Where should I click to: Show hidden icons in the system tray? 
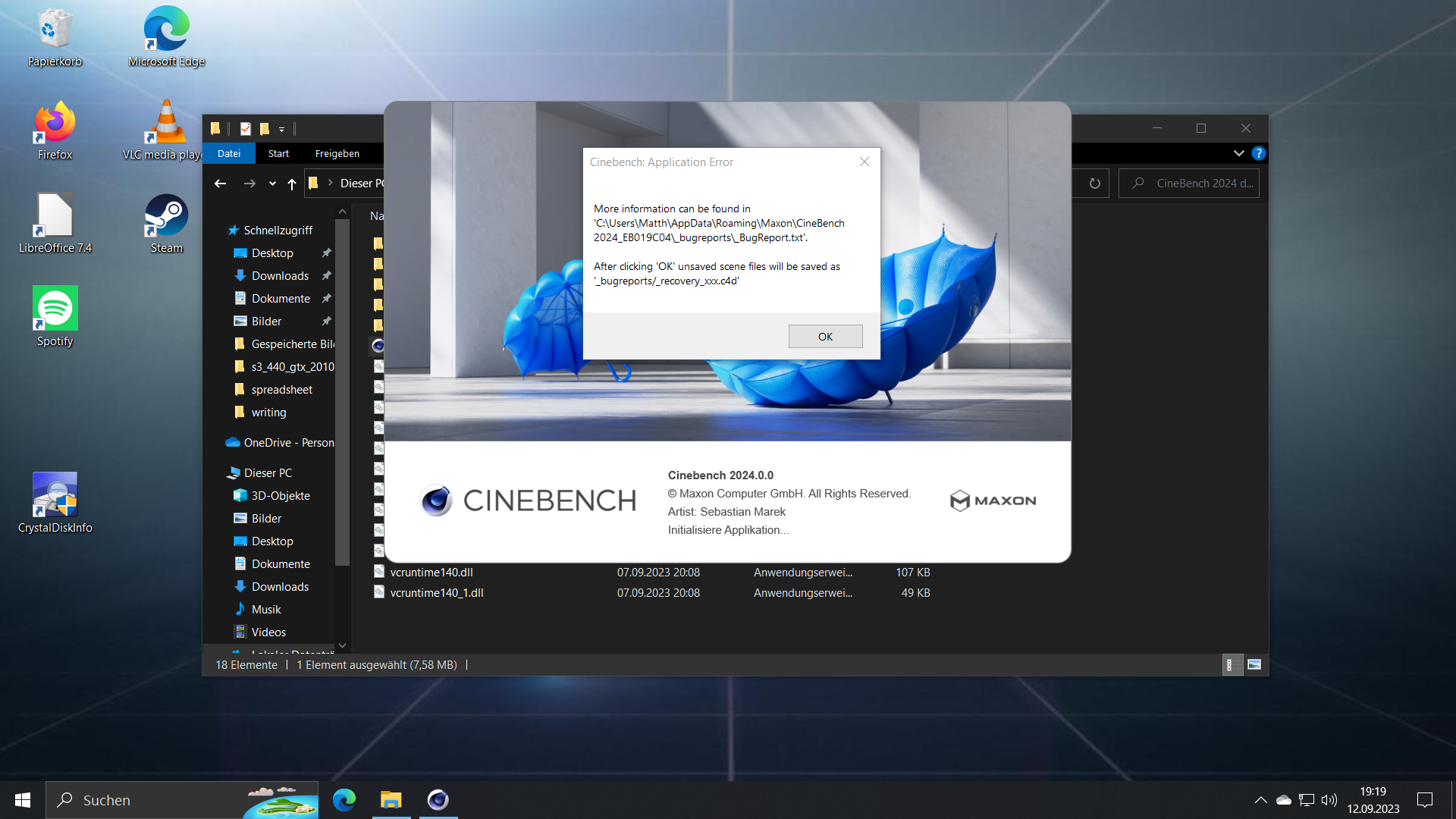[x=1260, y=799]
